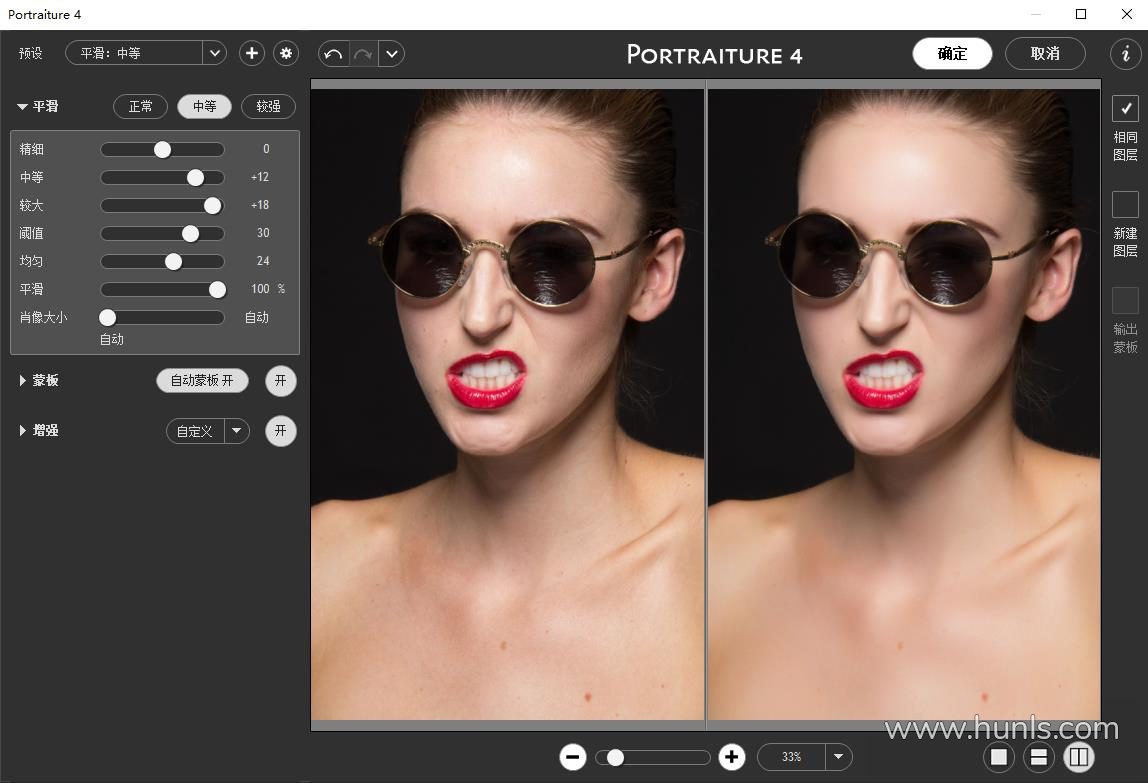
Task: Expand the 蒙板 section
Action: (23, 381)
